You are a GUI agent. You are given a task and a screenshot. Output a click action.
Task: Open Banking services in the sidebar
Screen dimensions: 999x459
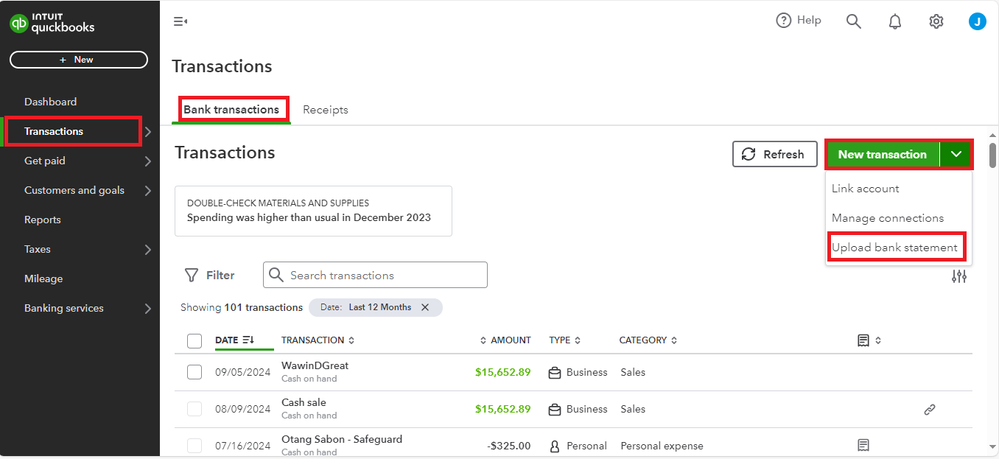tap(64, 308)
